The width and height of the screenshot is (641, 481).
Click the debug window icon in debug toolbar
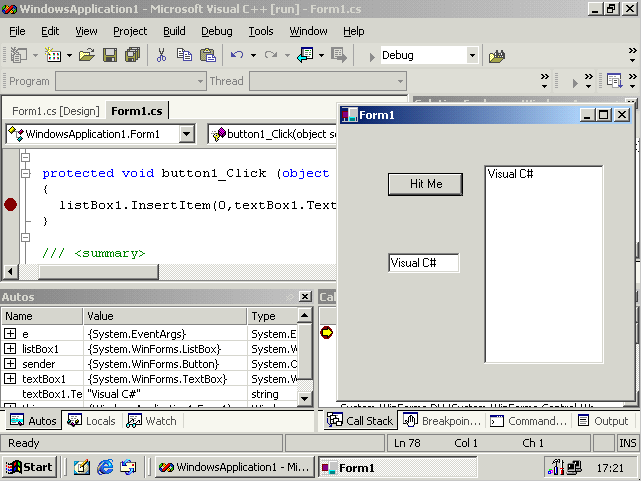coord(614,81)
